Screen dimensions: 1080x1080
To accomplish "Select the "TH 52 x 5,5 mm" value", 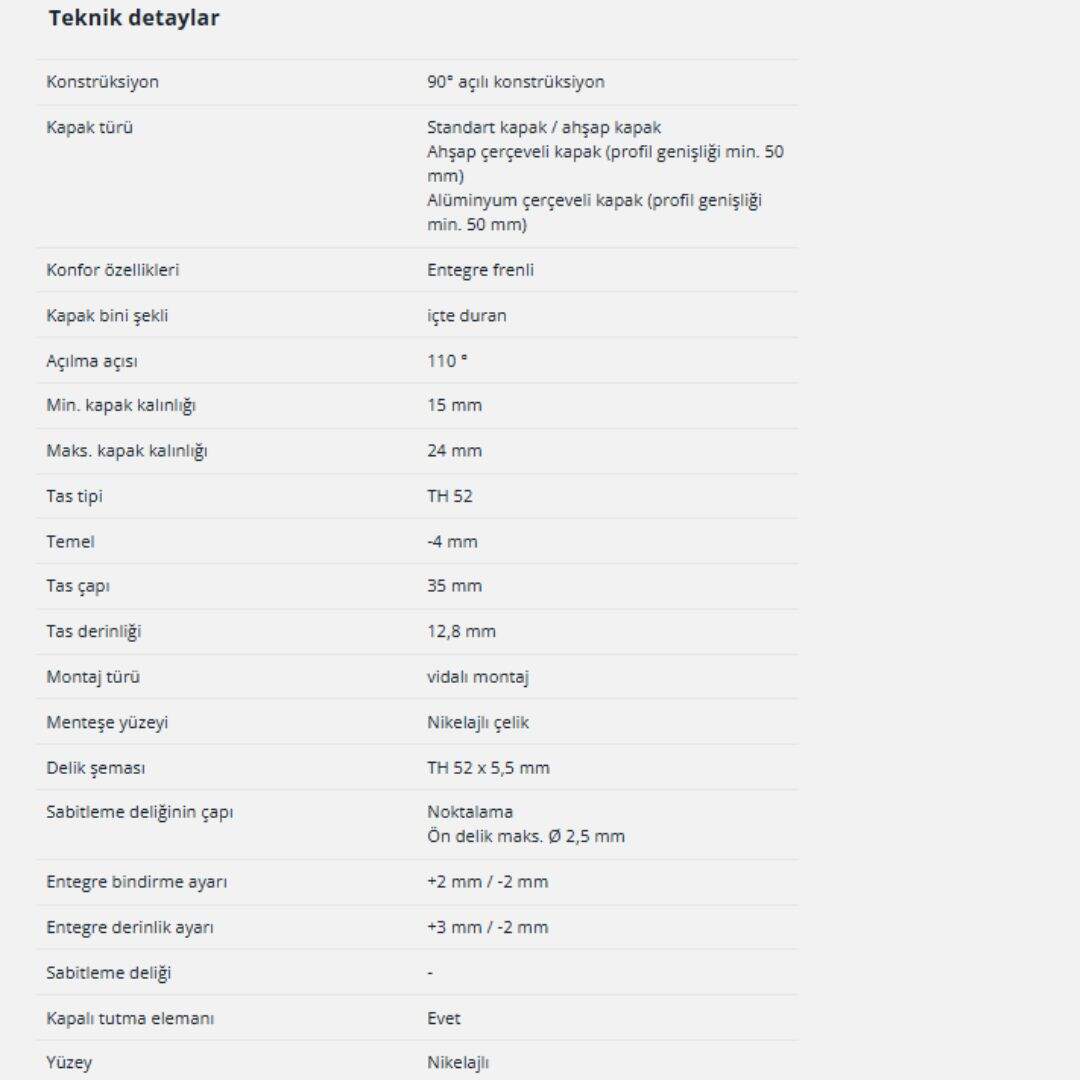I will 488,768.
